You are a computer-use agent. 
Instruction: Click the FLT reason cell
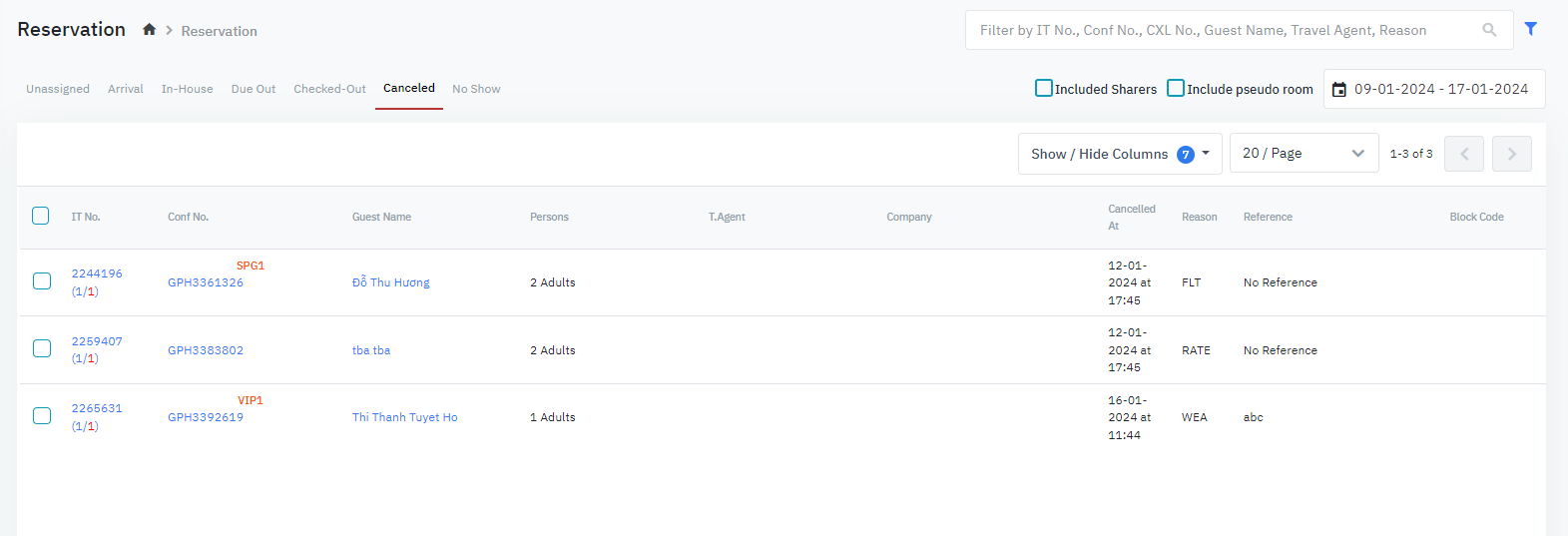(1192, 282)
